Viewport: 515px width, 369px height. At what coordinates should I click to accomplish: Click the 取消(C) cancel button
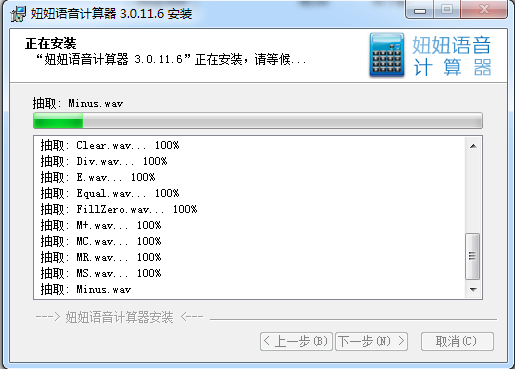[457, 341]
